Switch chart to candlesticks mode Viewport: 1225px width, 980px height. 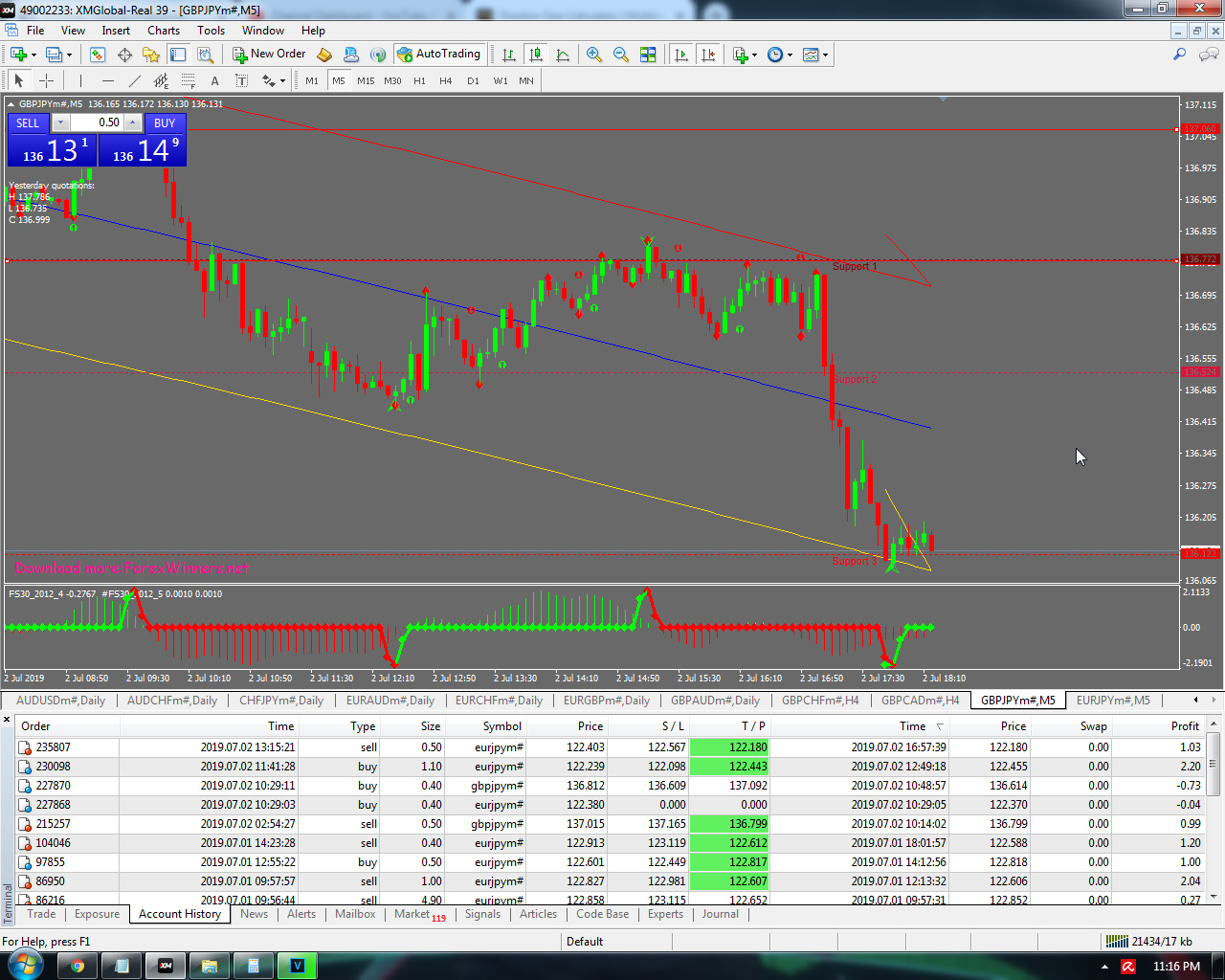[x=536, y=55]
